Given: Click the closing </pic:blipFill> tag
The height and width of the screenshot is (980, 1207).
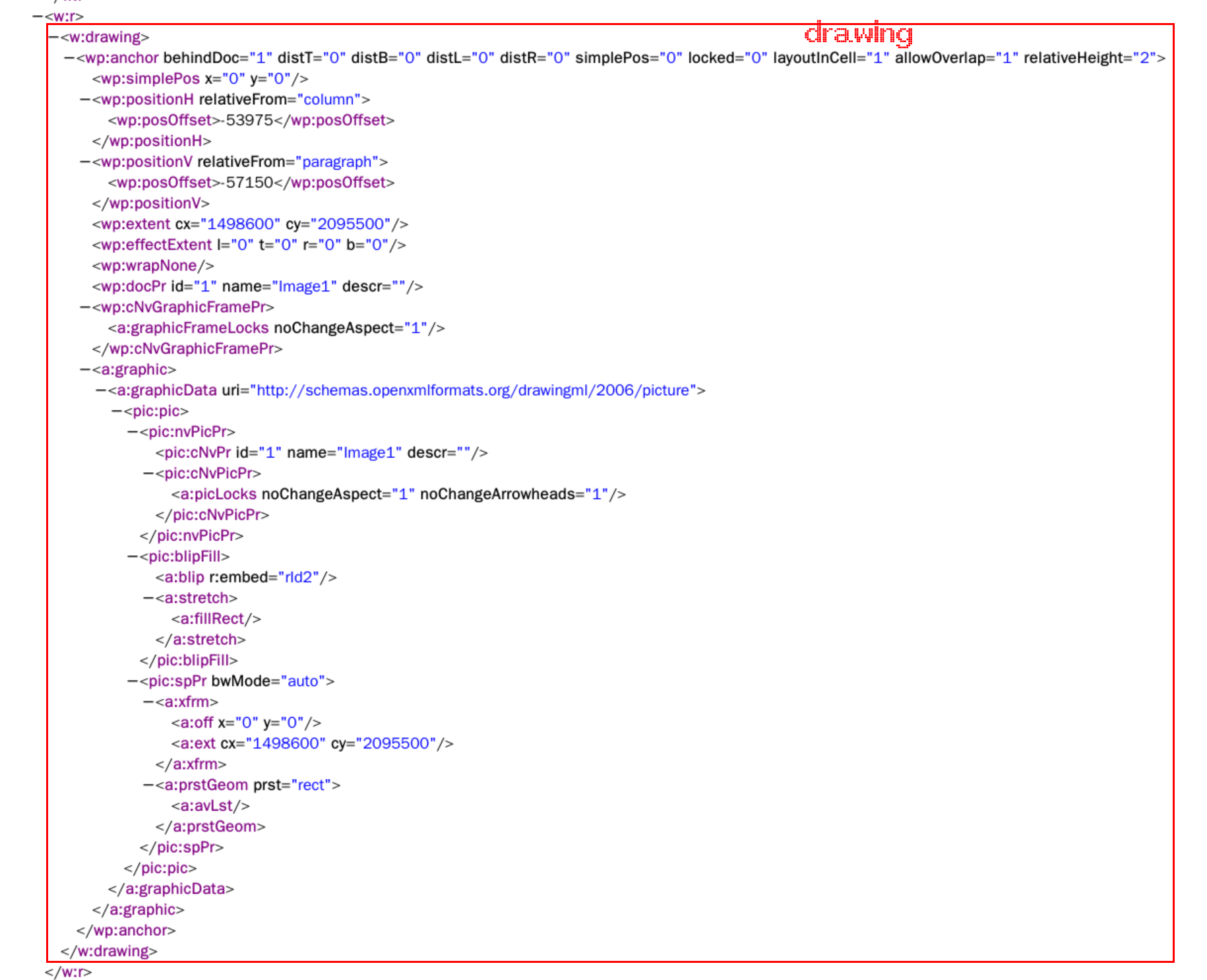Looking at the screenshot, I should point(189,660).
